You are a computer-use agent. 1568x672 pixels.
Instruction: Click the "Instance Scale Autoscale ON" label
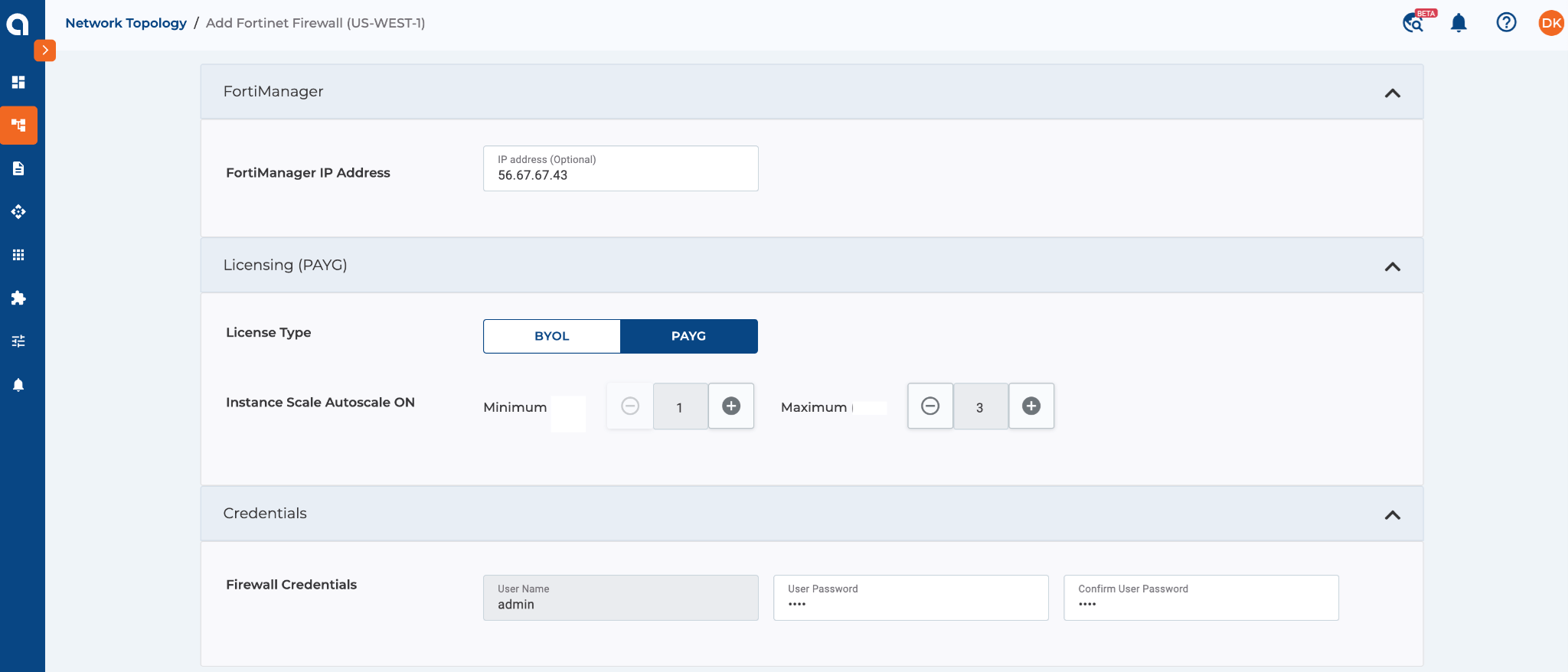(x=320, y=402)
